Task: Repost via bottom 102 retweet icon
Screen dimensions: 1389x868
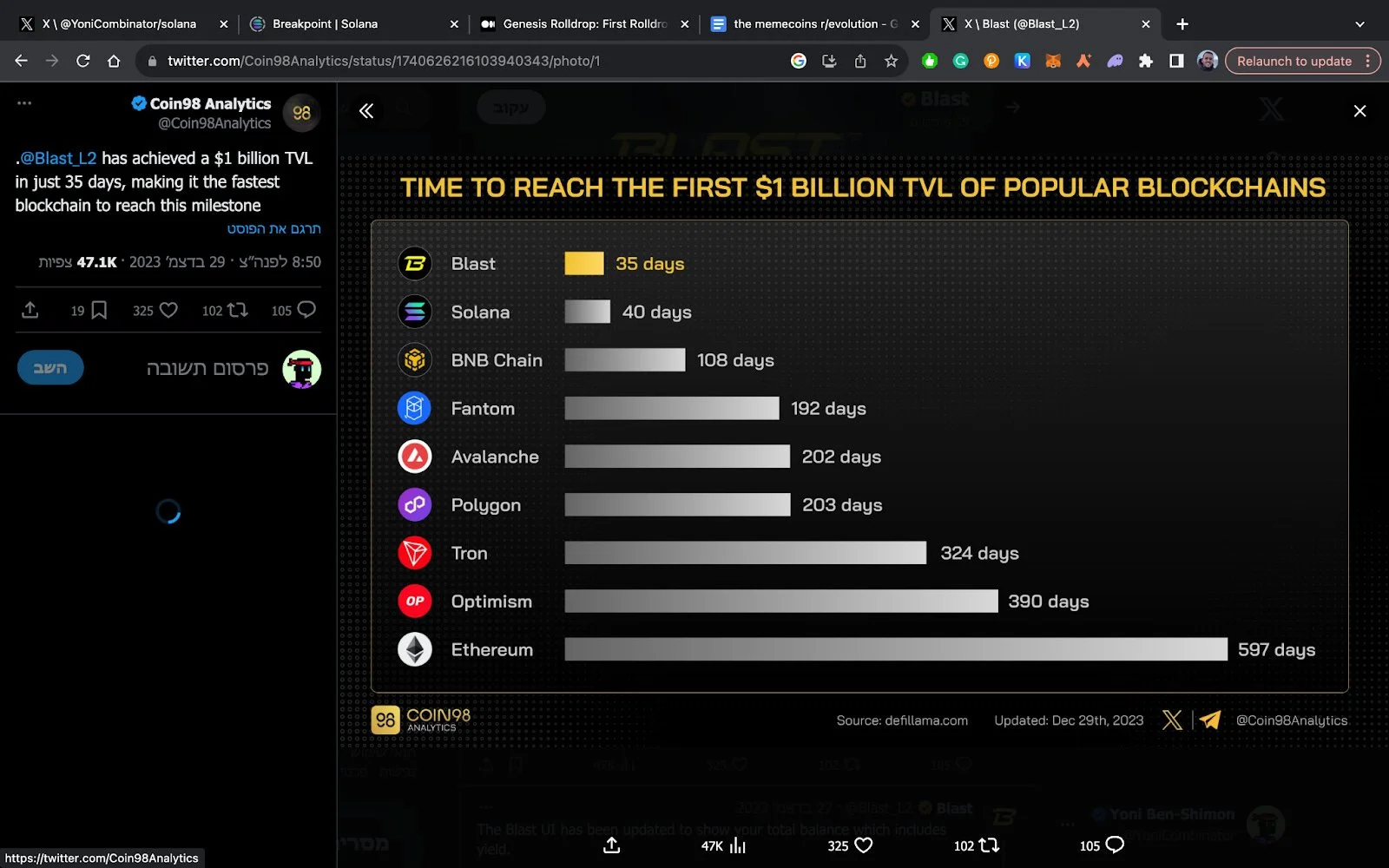Action: [x=989, y=845]
